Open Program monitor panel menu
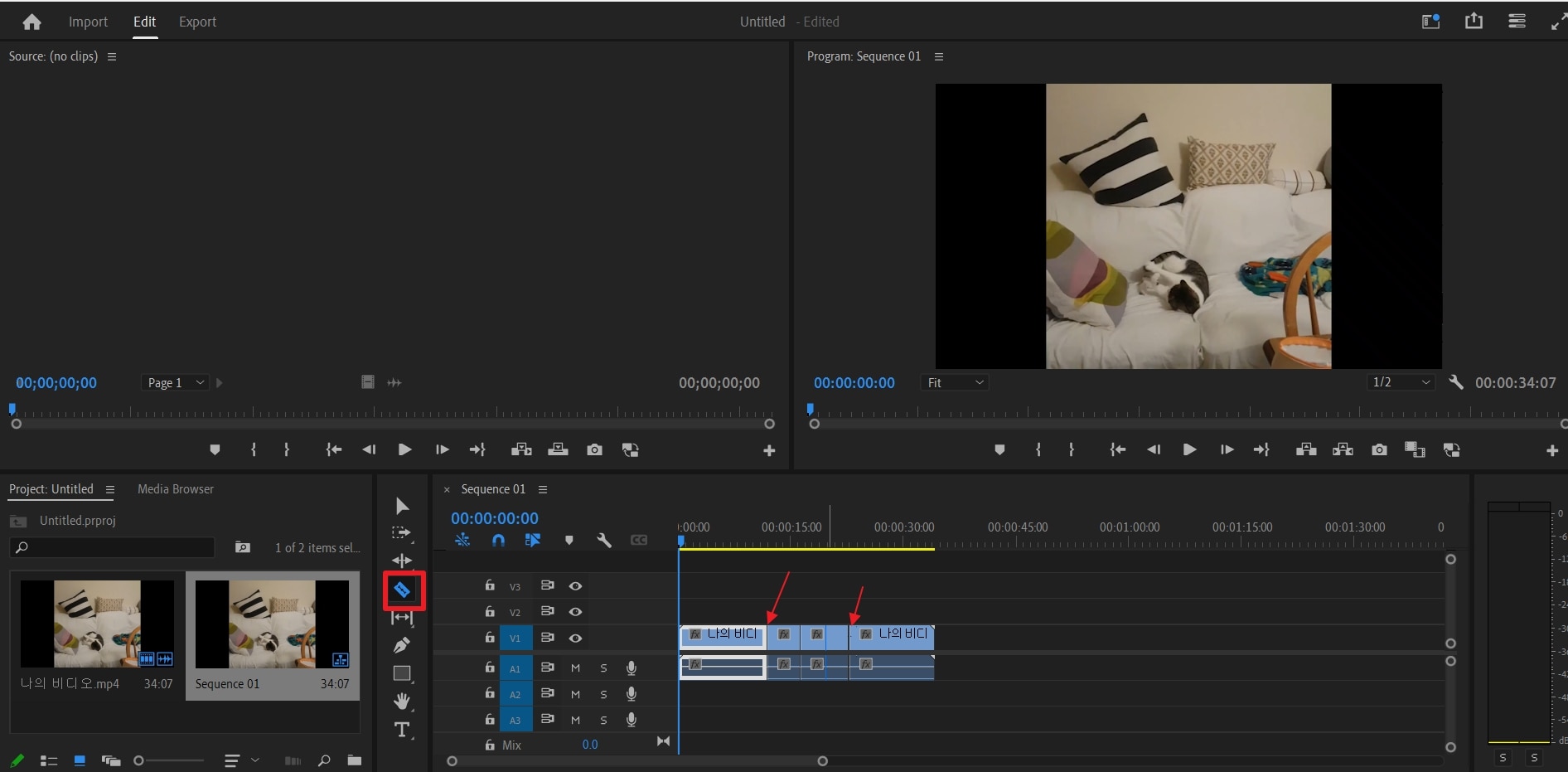This screenshot has width=1568, height=772. (x=939, y=56)
